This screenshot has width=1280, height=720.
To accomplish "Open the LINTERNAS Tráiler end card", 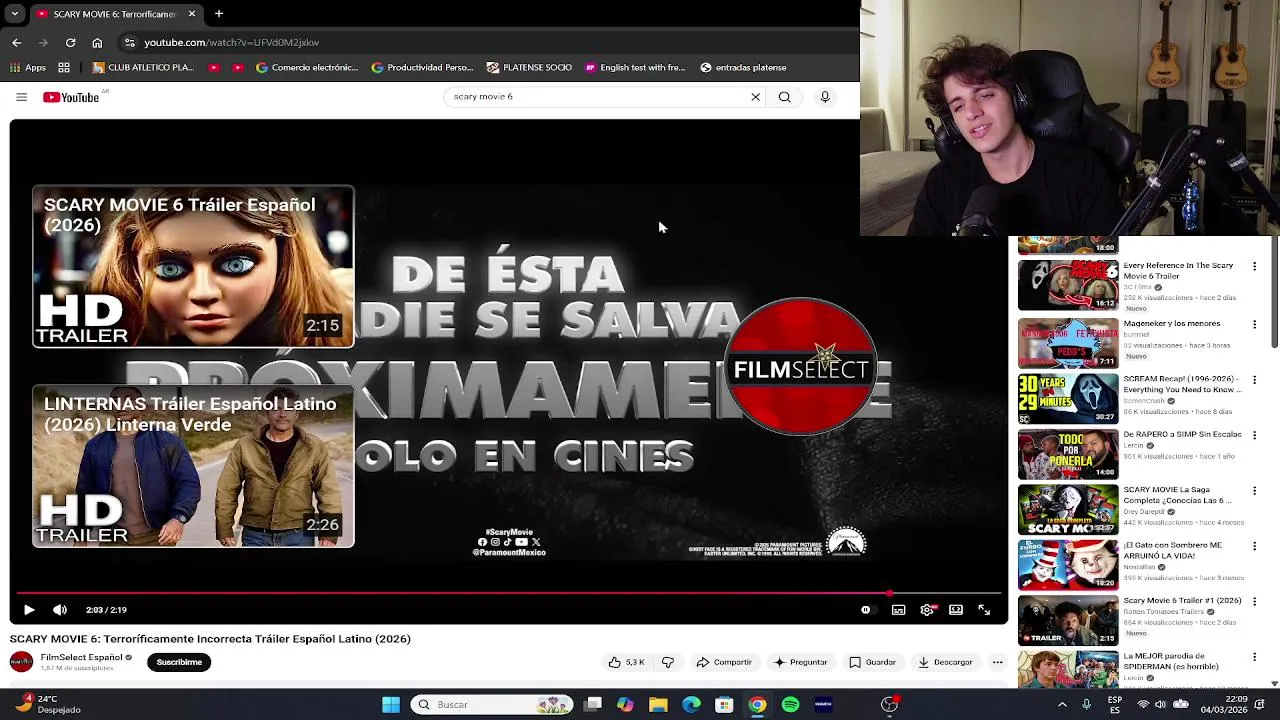I will (193, 466).
